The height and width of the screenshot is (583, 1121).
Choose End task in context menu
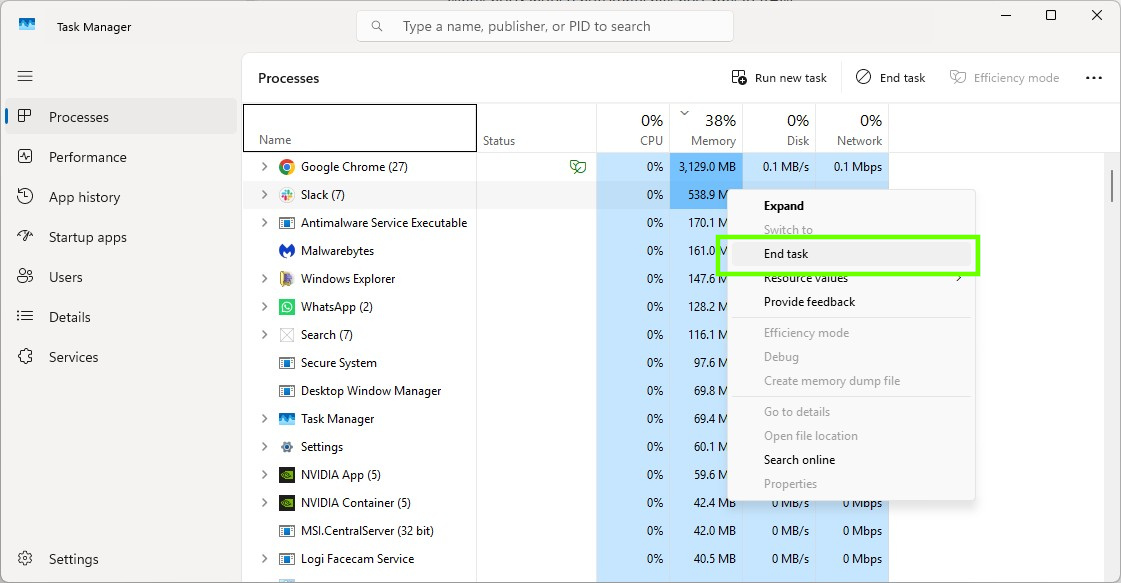point(786,254)
